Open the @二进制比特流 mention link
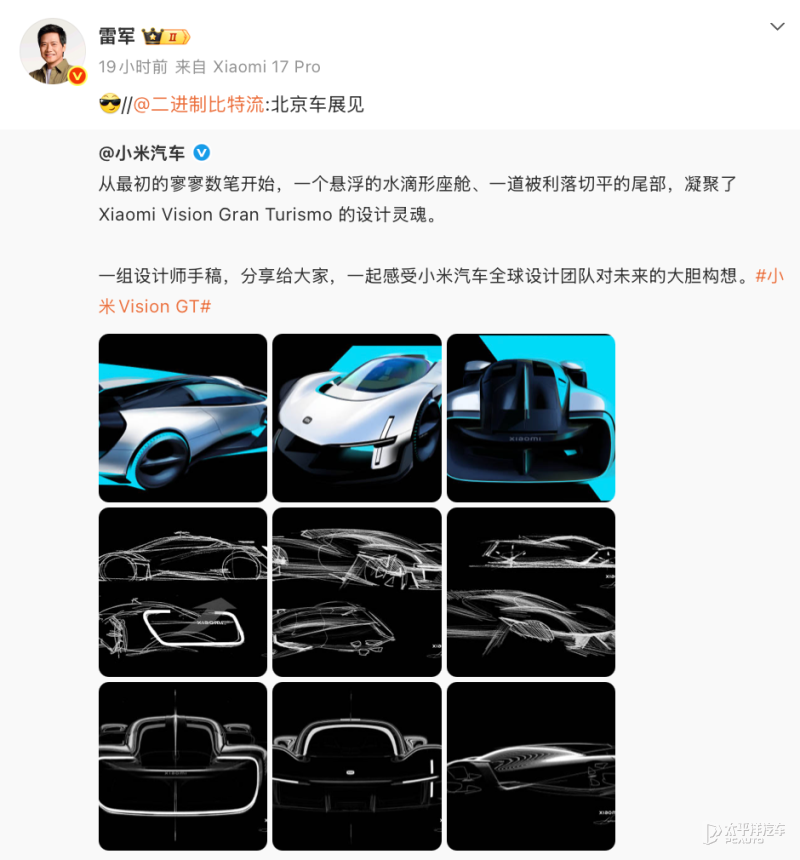The width and height of the screenshot is (800, 860). 198,104
